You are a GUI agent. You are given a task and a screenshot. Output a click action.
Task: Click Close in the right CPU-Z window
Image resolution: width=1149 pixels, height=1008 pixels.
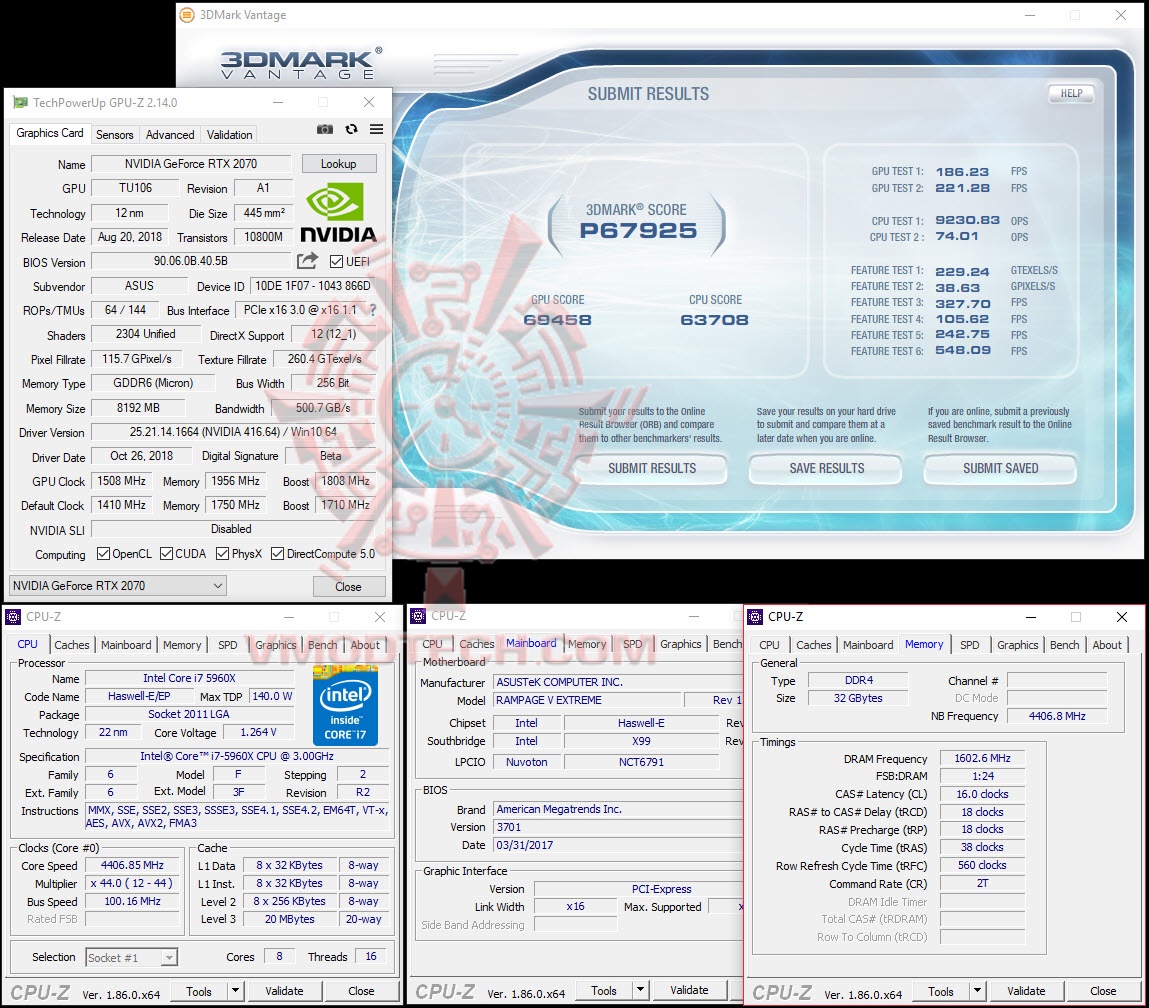tap(1103, 991)
